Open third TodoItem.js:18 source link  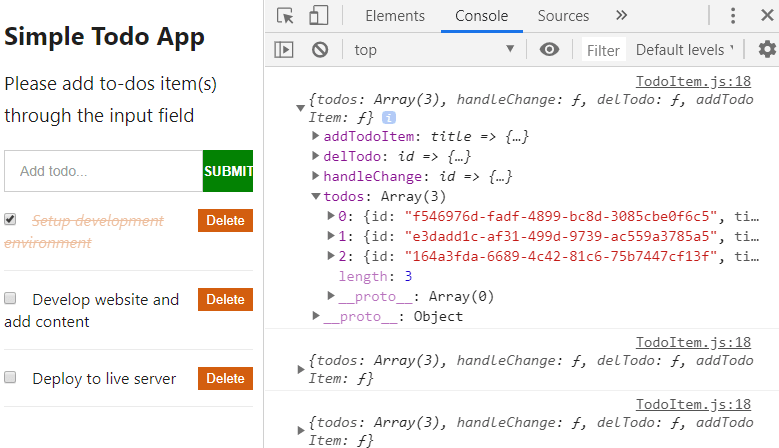click(x=693, y=405)
